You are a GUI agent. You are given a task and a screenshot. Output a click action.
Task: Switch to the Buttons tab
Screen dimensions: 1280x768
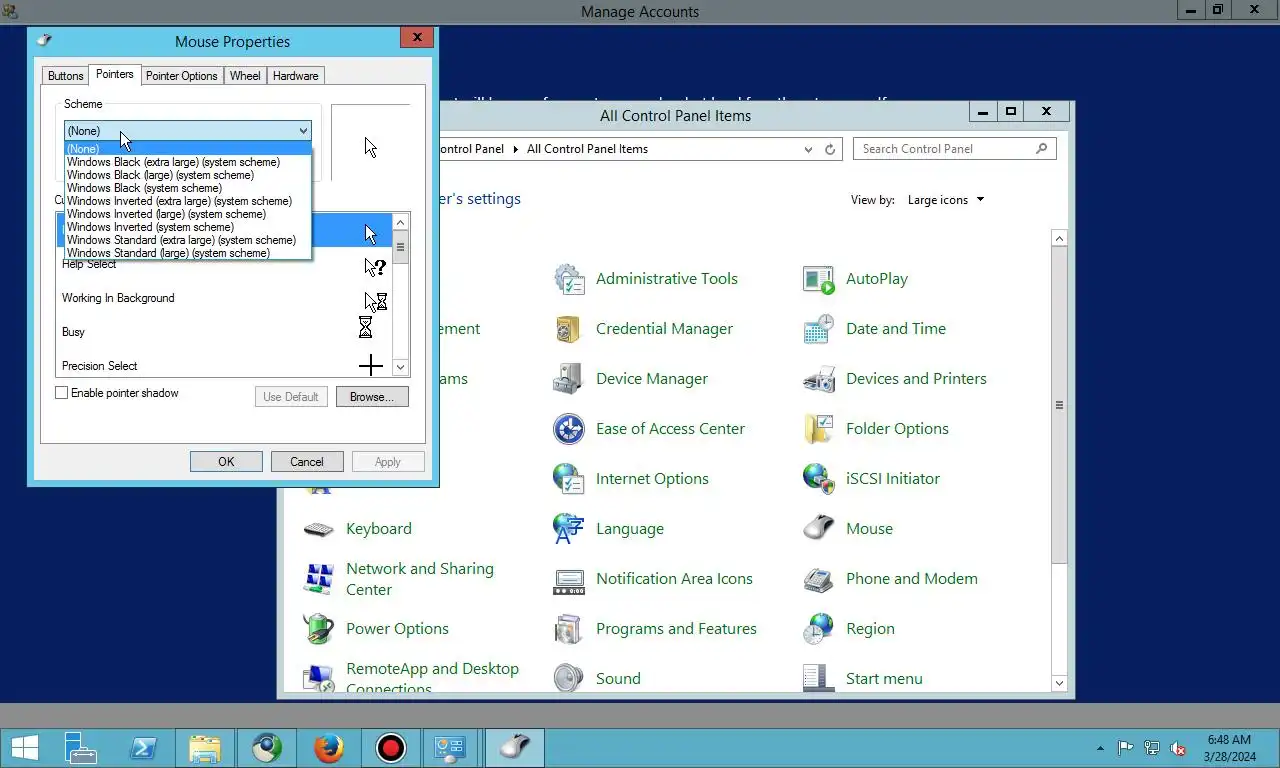pyautogui.click(x=66, y=76)
